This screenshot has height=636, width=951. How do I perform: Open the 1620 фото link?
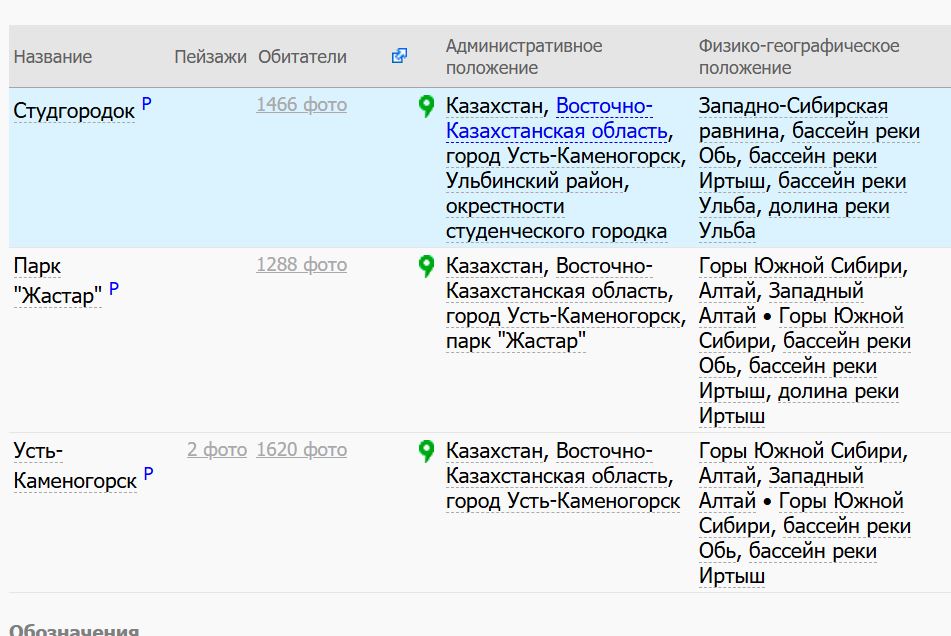[301, 450]
